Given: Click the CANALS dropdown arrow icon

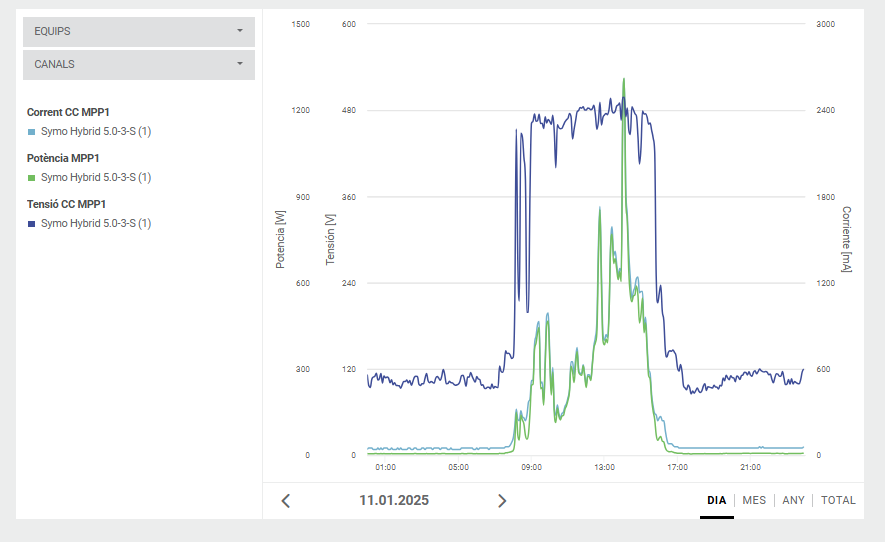Looking at the screenshot, I should pos(240,64).
